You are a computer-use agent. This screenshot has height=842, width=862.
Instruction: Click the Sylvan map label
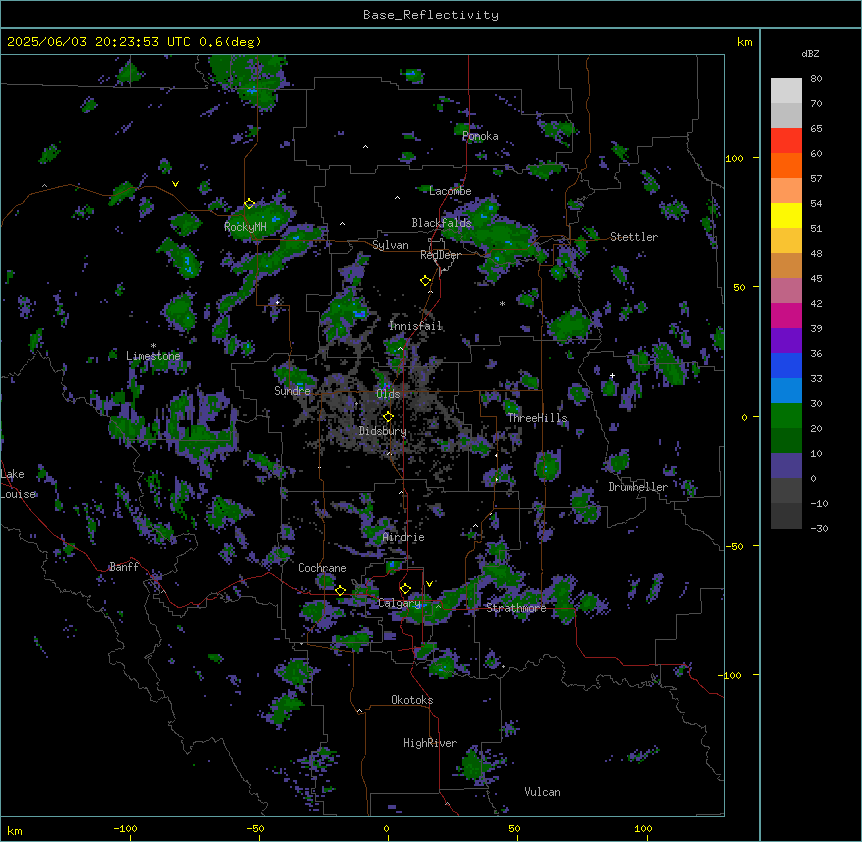tap(390, 245)
